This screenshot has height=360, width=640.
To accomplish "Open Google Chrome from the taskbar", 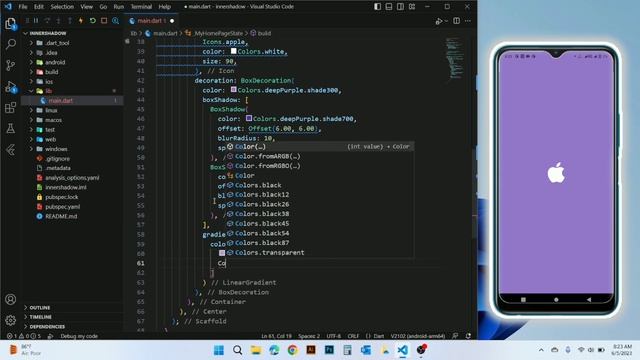I will [292, 350].
